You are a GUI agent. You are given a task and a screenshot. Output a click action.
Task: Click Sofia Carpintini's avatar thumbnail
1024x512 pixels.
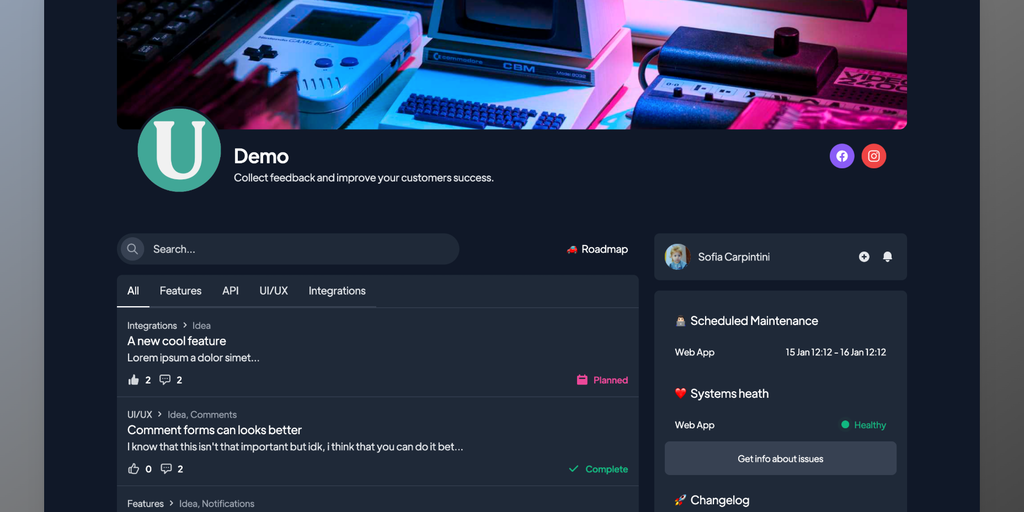pyautogui.click(x=677, y=257)
